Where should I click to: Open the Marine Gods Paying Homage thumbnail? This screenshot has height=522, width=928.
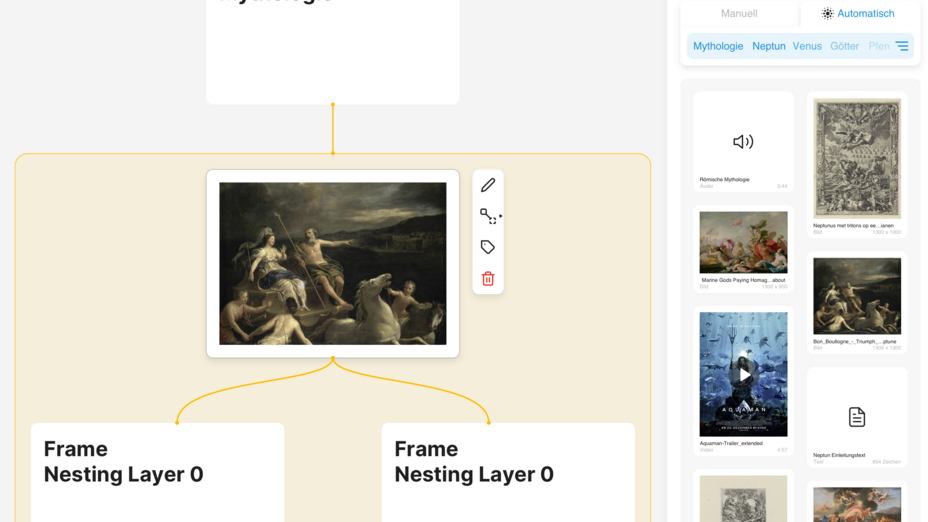click(743, 243)
